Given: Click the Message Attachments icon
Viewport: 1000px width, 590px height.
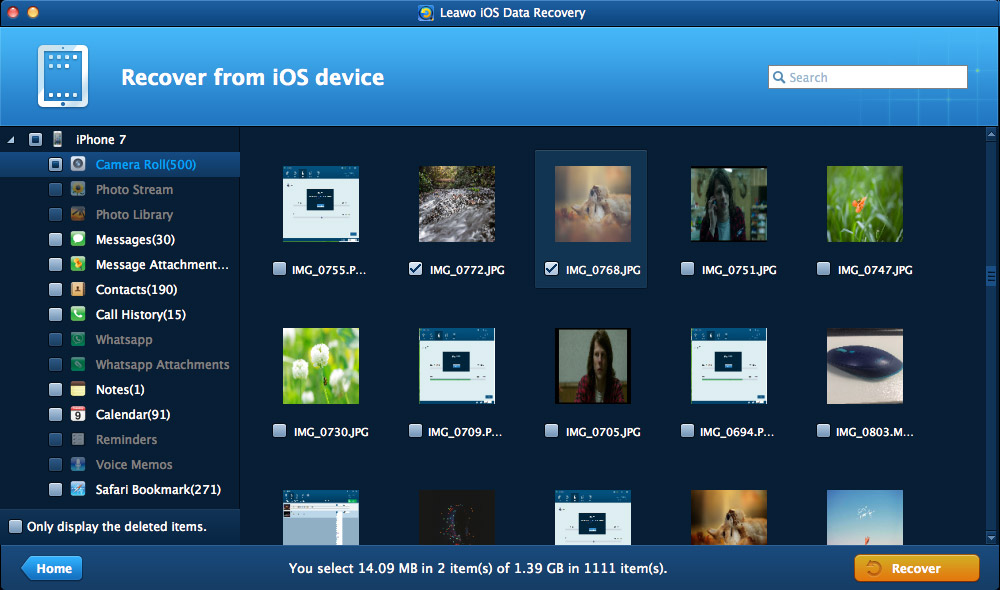Looking at the screenshot, I should pyautogui.click(x=78, y=264).
